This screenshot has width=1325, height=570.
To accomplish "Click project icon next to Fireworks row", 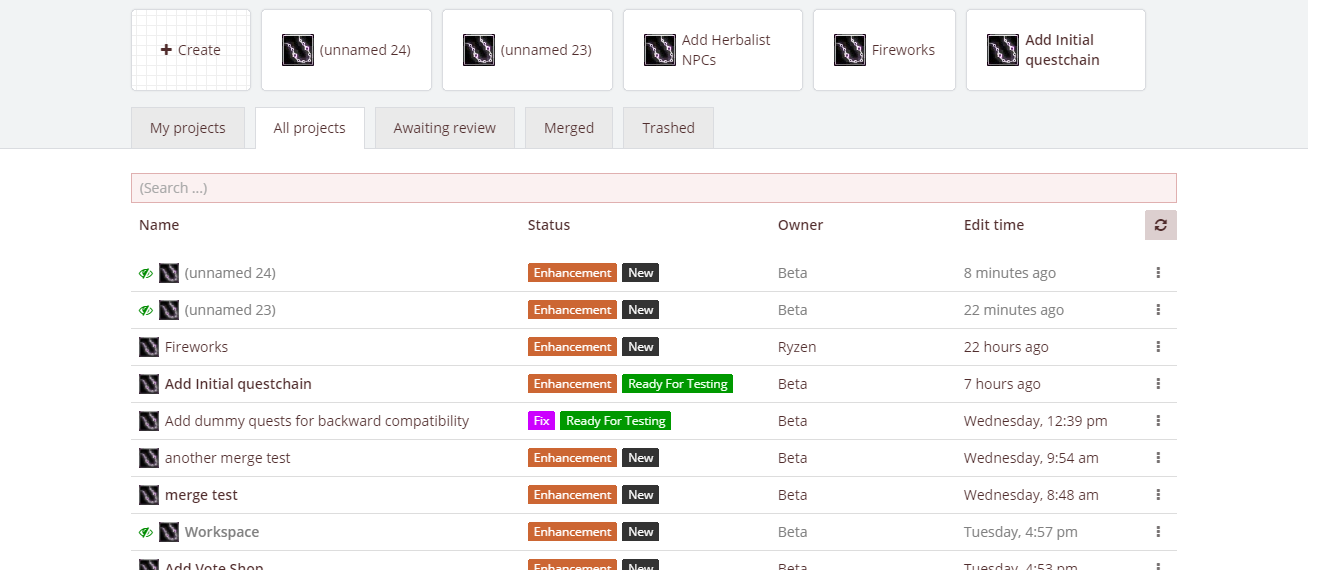I will click(x=149, y=347).
